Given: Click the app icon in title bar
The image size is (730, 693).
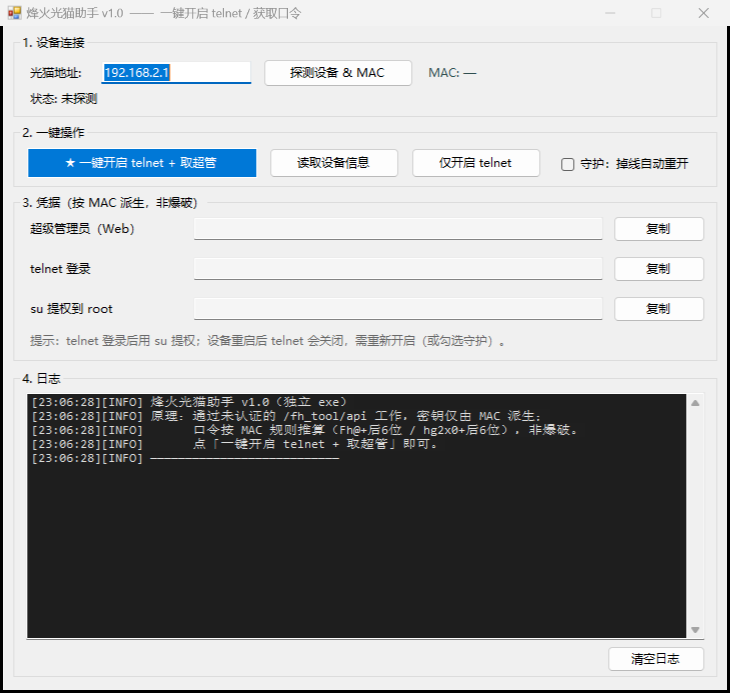Looking at the screenshot, I should click(x=14, y=13).
